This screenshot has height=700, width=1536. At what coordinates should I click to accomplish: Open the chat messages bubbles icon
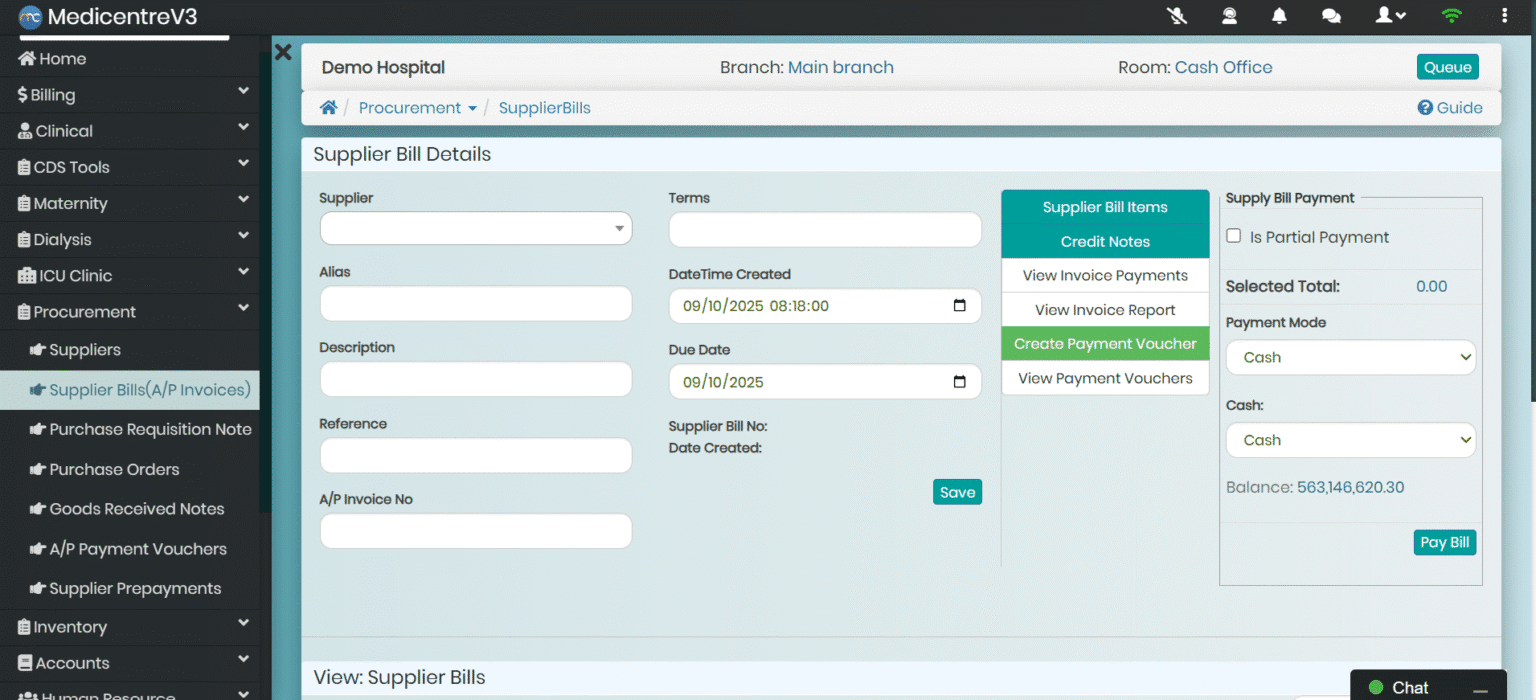click(1331, 15)
